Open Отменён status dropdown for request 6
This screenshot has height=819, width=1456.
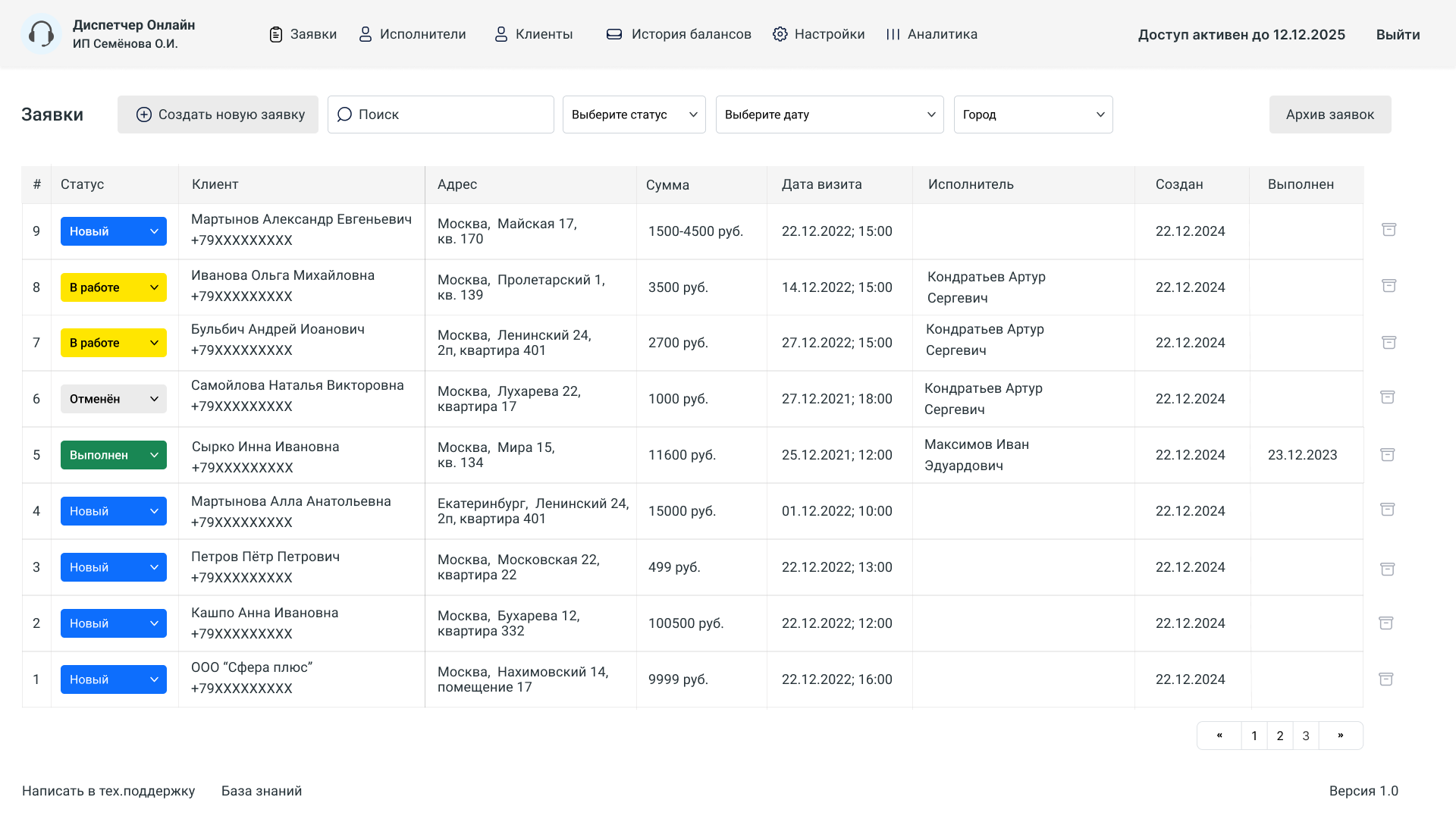(114, 399)
